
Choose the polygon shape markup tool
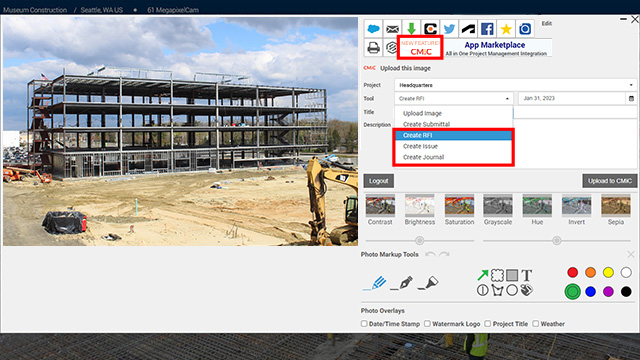point(497,290)
